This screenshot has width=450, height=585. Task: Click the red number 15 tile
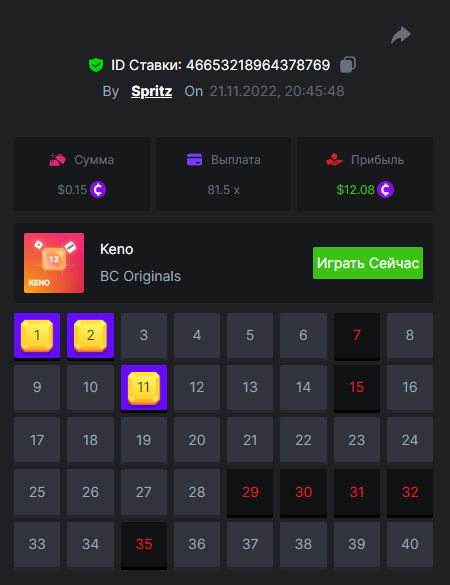point(357,388)
